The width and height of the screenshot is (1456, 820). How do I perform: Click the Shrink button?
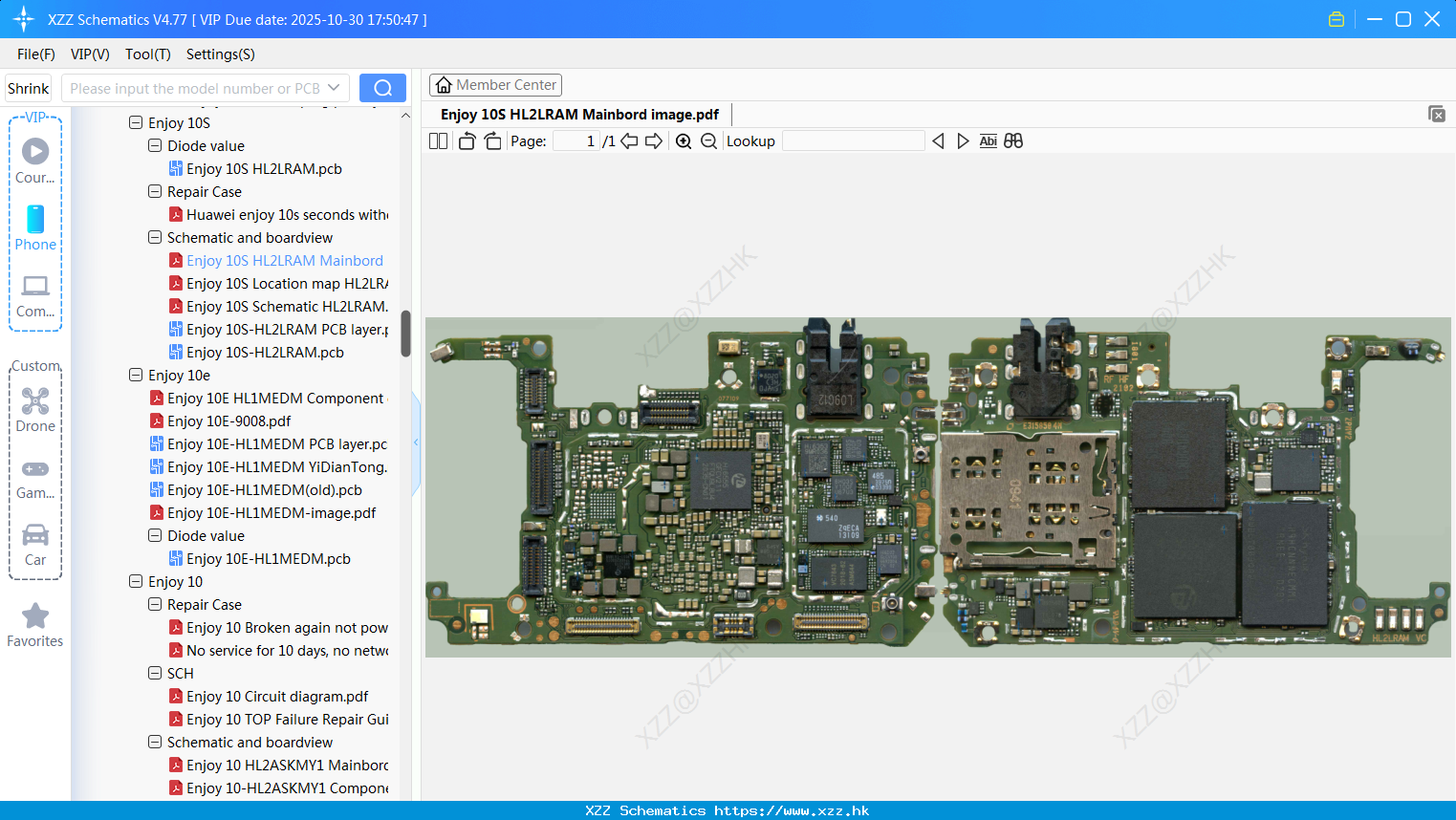coord(29,88)
